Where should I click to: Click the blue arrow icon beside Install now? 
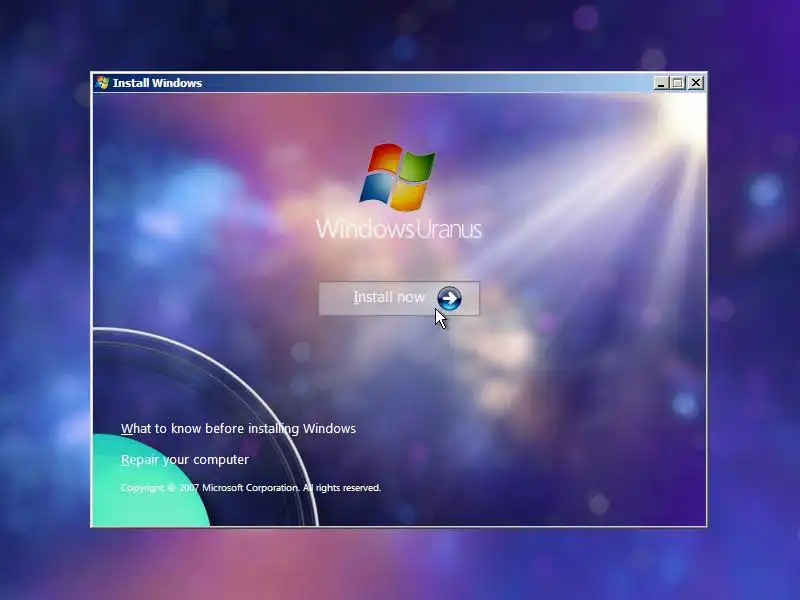pyautogui.click(x=449, y=298)
